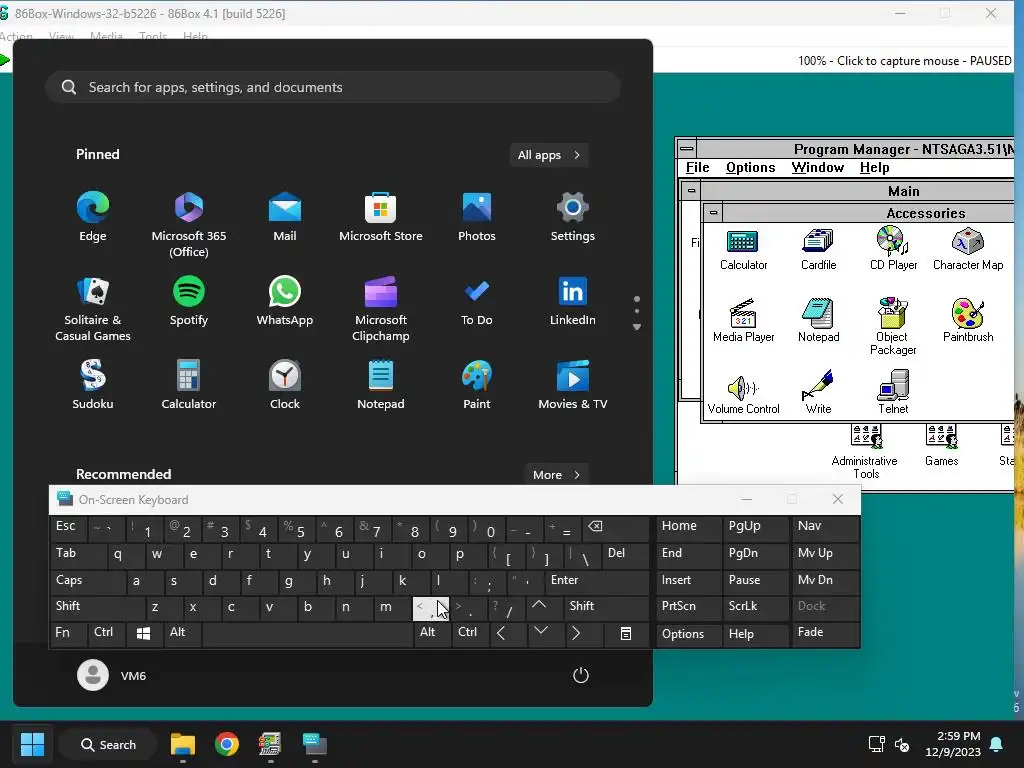
Task: Open LinkedIn pinned app
Action: [x=573, y=301]
